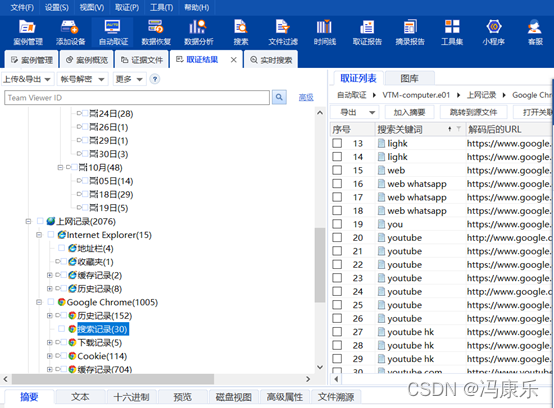554x408 pixels.
Task: Open 文件过滤 file filter tool
Action: (x=283, y=32)
